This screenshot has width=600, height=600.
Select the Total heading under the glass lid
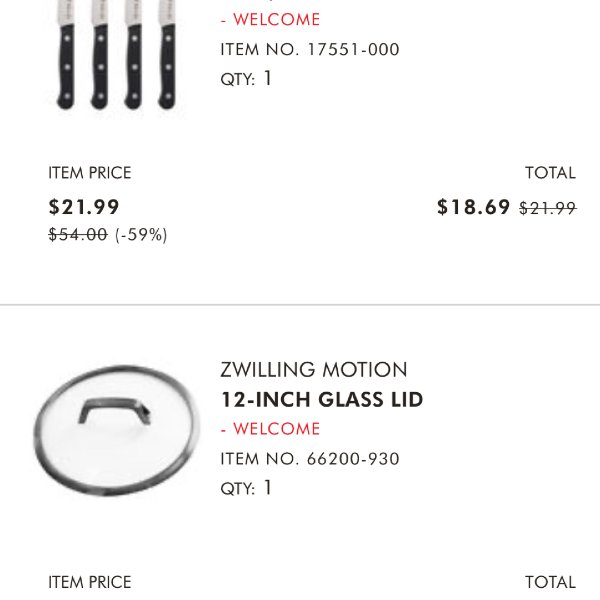pos(550,582)
